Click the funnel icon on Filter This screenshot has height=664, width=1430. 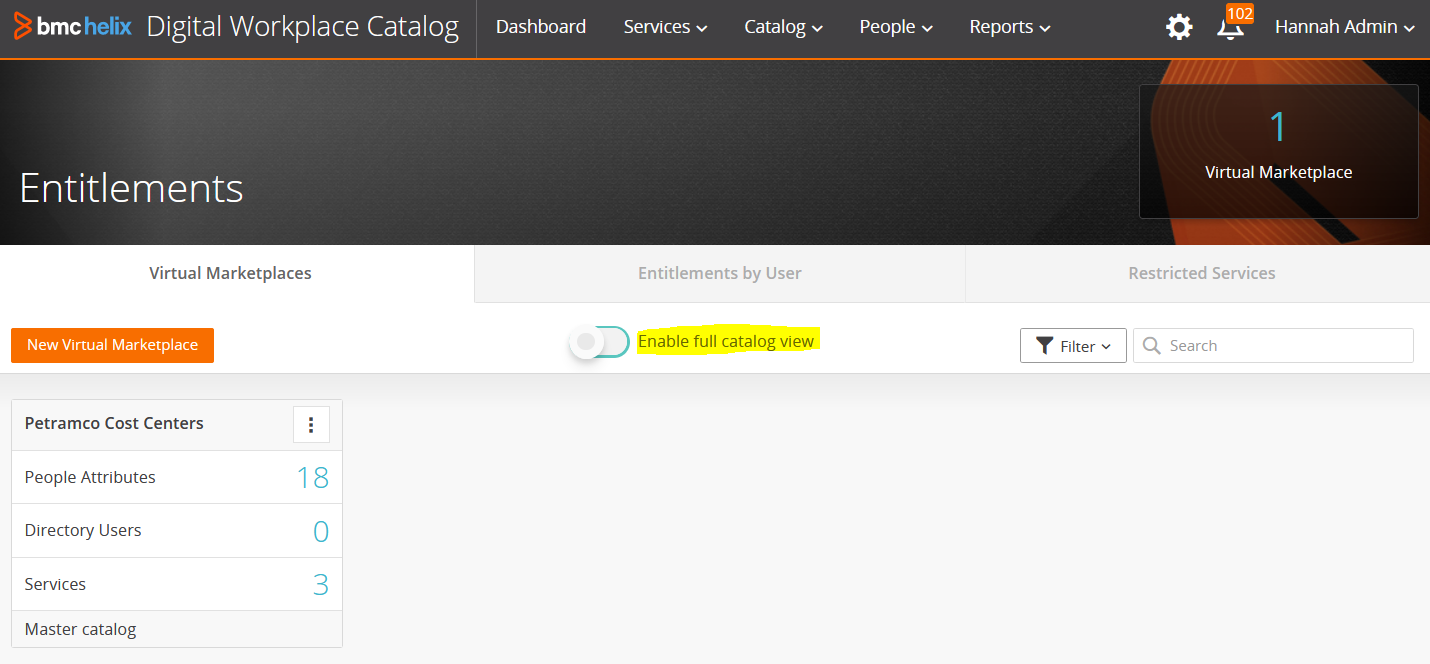coord(1045,346)
